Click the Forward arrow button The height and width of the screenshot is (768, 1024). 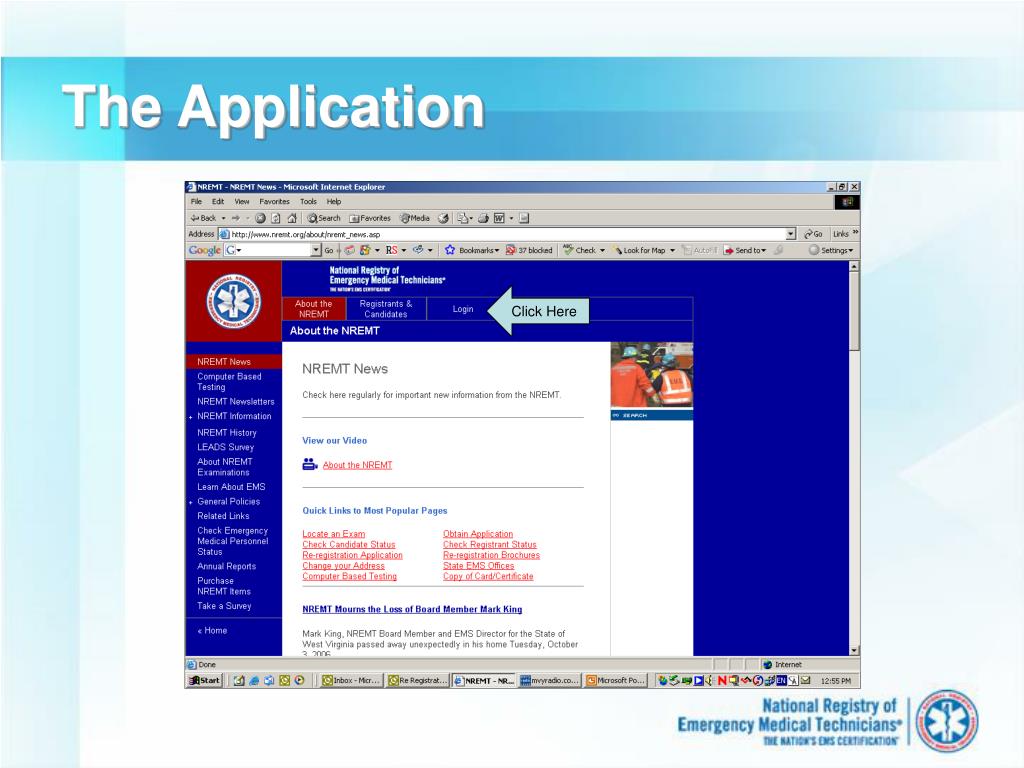(236, 218)
